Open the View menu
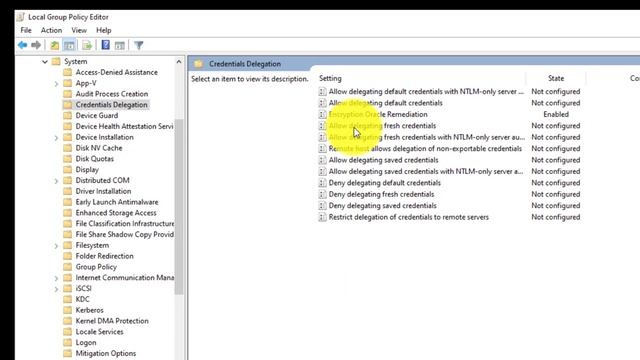640x360 pixels. point(79,30)
